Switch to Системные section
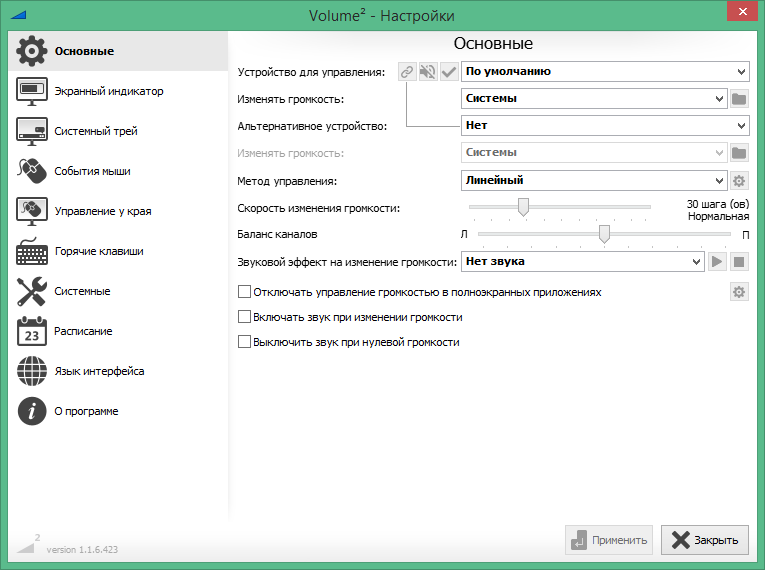Screen dimensions: 765x570 point(118,291)
